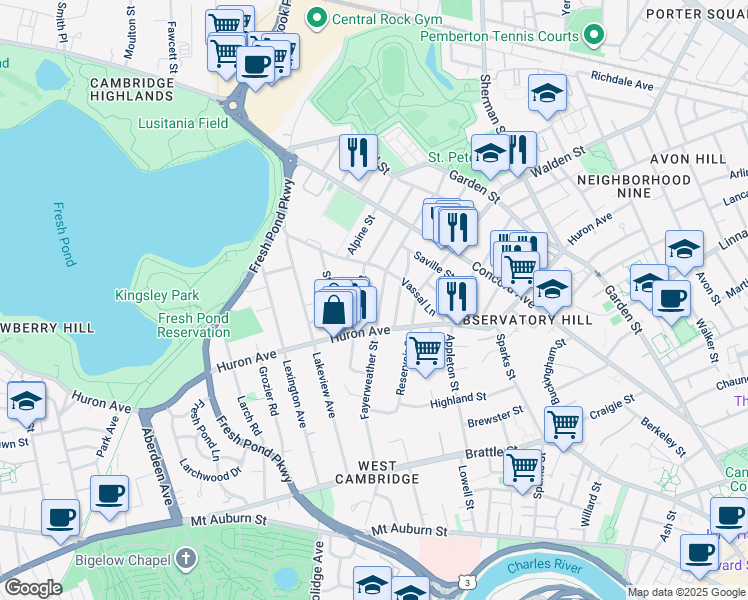Select the restaurant marker near Walden St
The image size is (748, 600).
point(518,151)
